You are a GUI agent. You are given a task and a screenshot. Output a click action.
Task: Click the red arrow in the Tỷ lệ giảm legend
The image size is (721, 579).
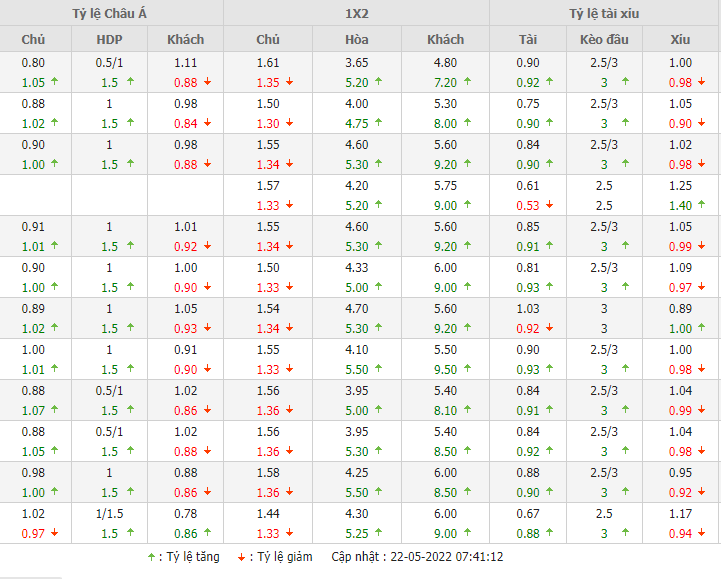point(241,557)
